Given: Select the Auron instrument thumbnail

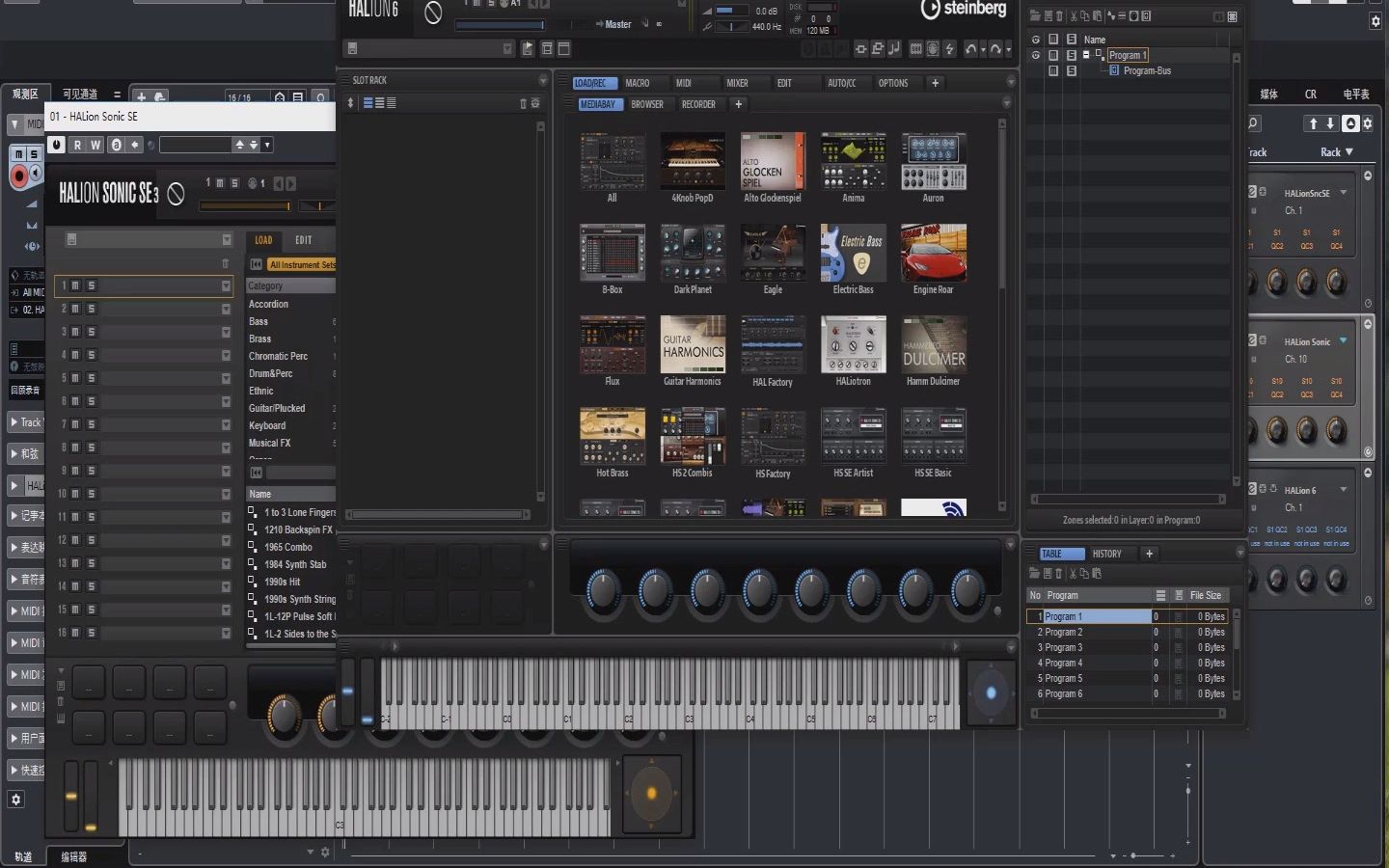Looking at the screenshot, I should (x=933, y=161).
